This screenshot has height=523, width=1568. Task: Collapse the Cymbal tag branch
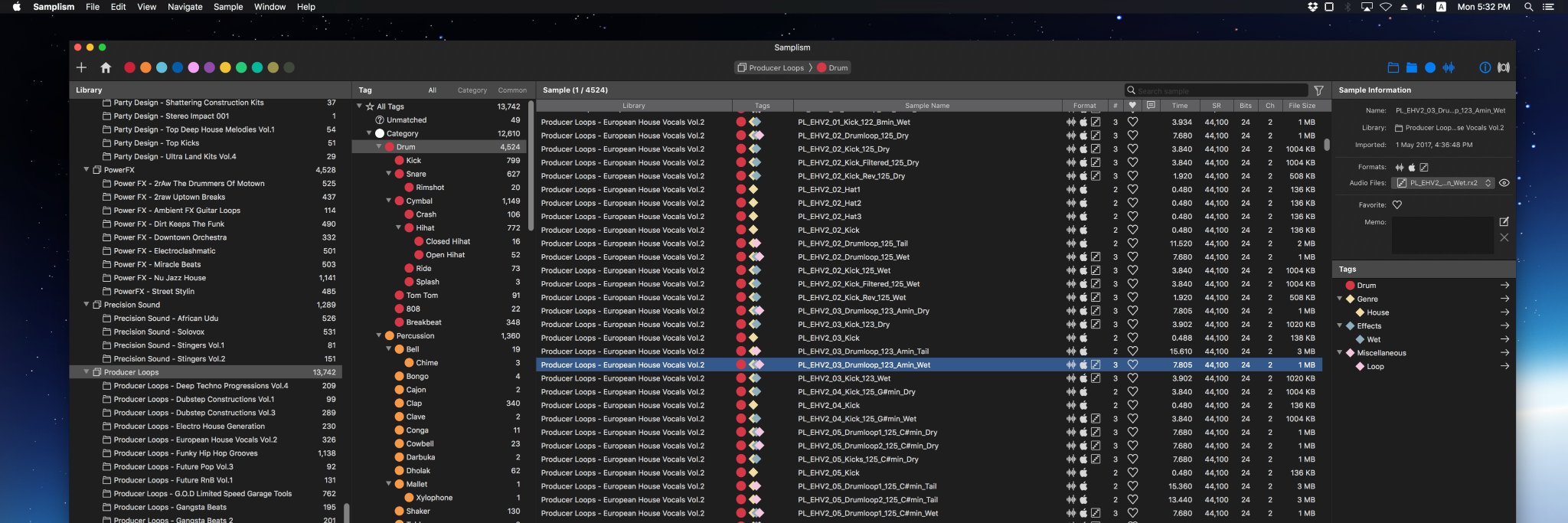coord(389,201)
